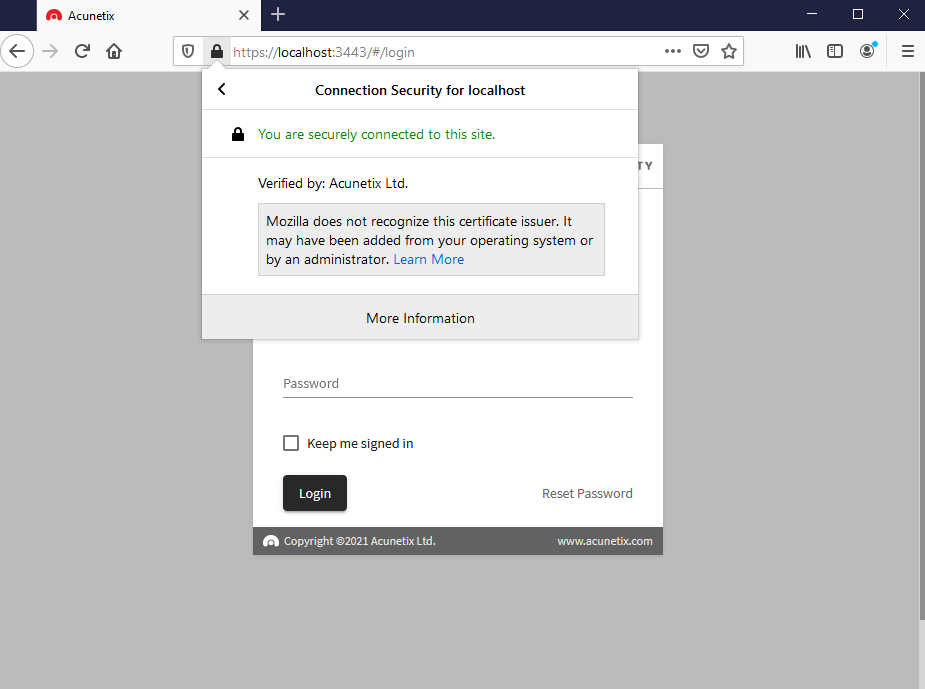Open page actions three-dot menu
925x689 pixels.
(673, 51)
